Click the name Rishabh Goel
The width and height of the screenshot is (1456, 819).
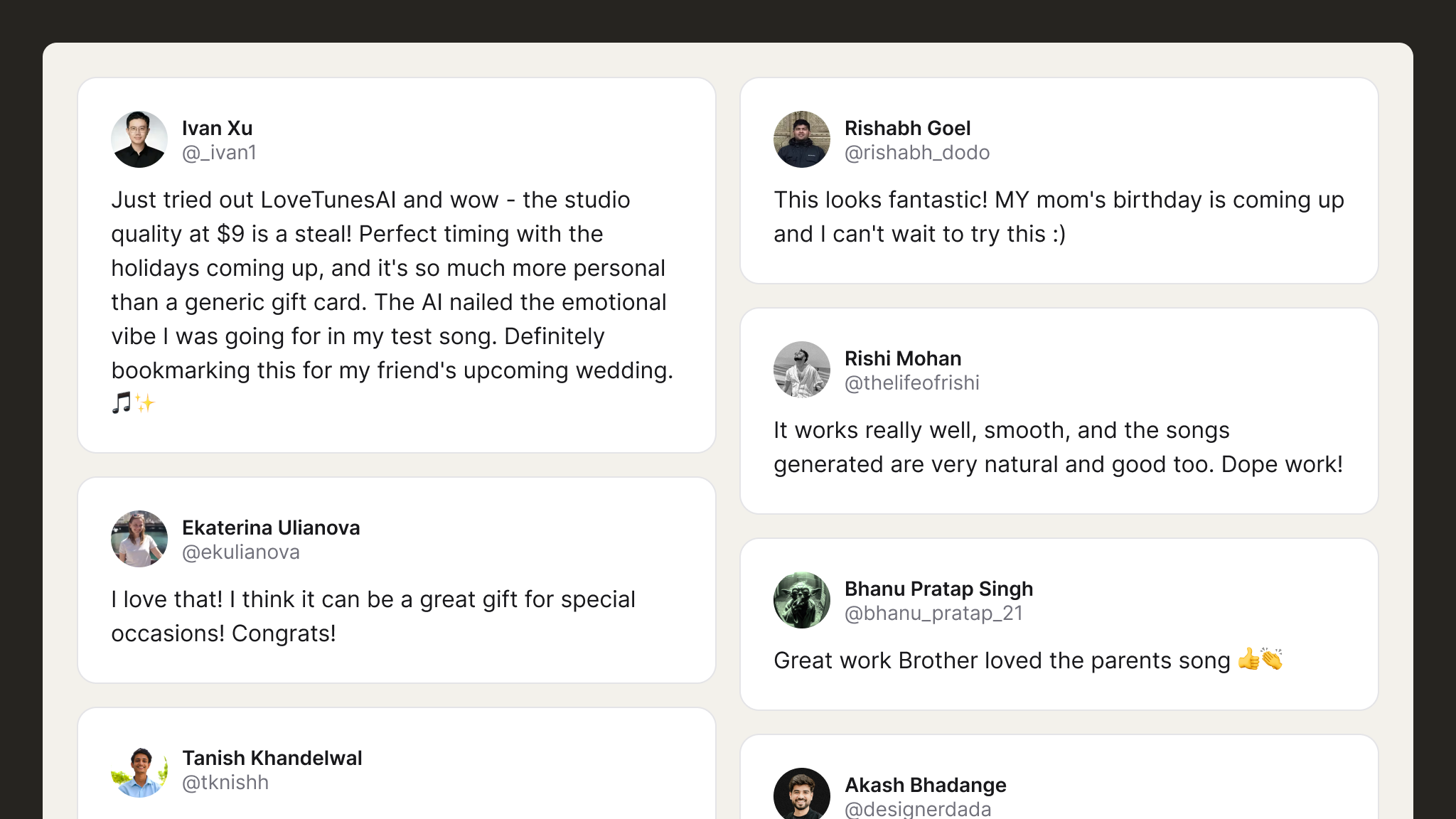907,128
